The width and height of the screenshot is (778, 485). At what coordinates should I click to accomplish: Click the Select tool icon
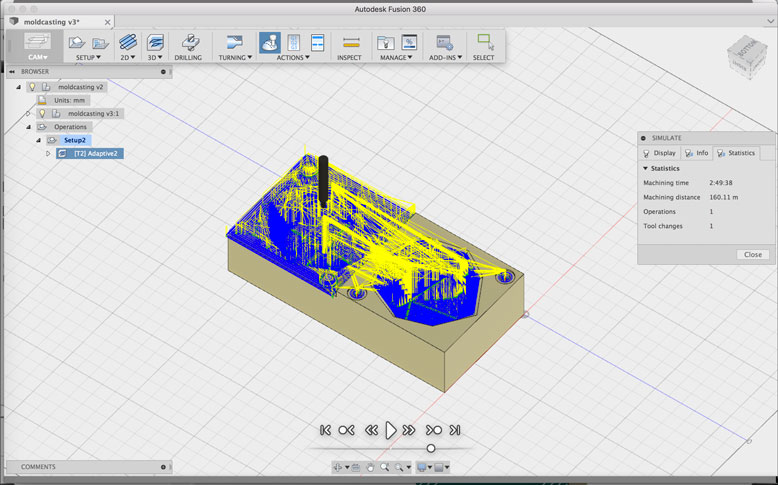(x=485, y=42)
